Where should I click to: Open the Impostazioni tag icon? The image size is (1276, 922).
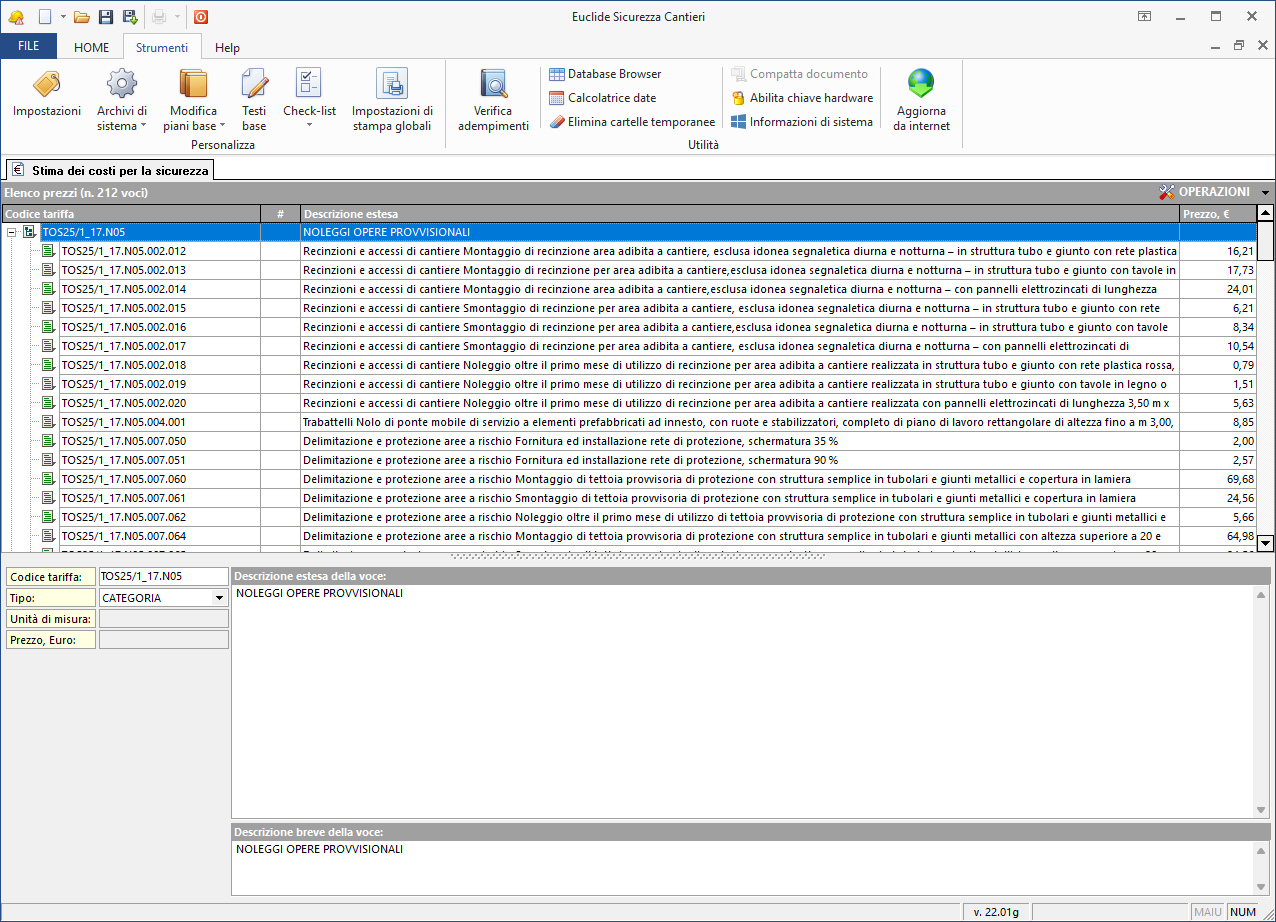click(46, 85)
